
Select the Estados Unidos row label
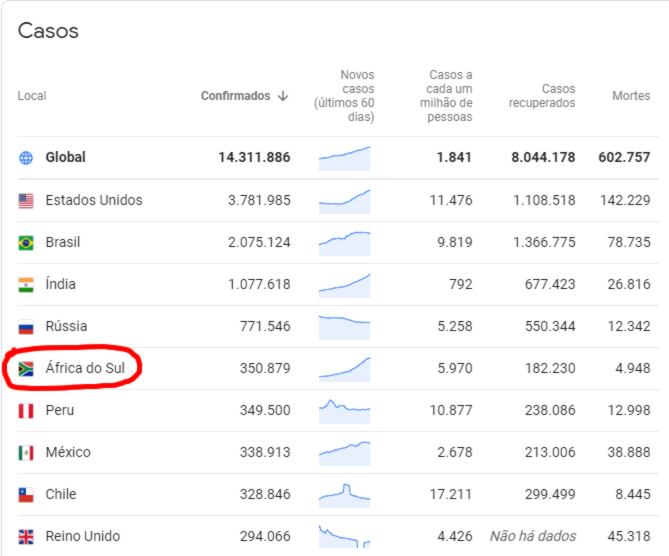click(x=94, y=200)
